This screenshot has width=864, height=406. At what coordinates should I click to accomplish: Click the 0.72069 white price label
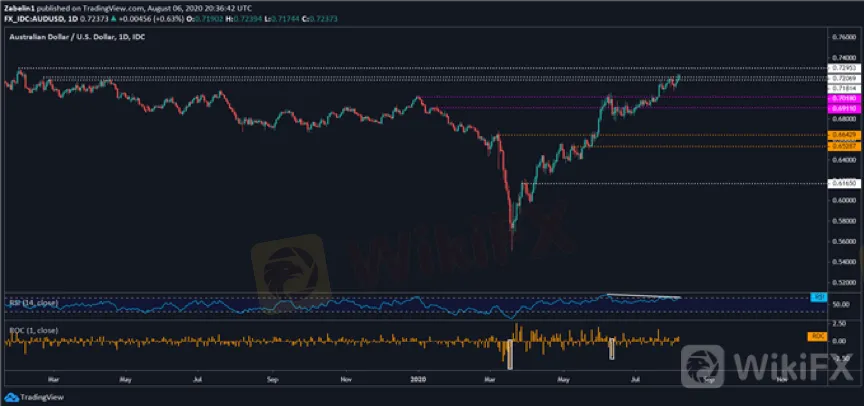click(x=845, y=79)
